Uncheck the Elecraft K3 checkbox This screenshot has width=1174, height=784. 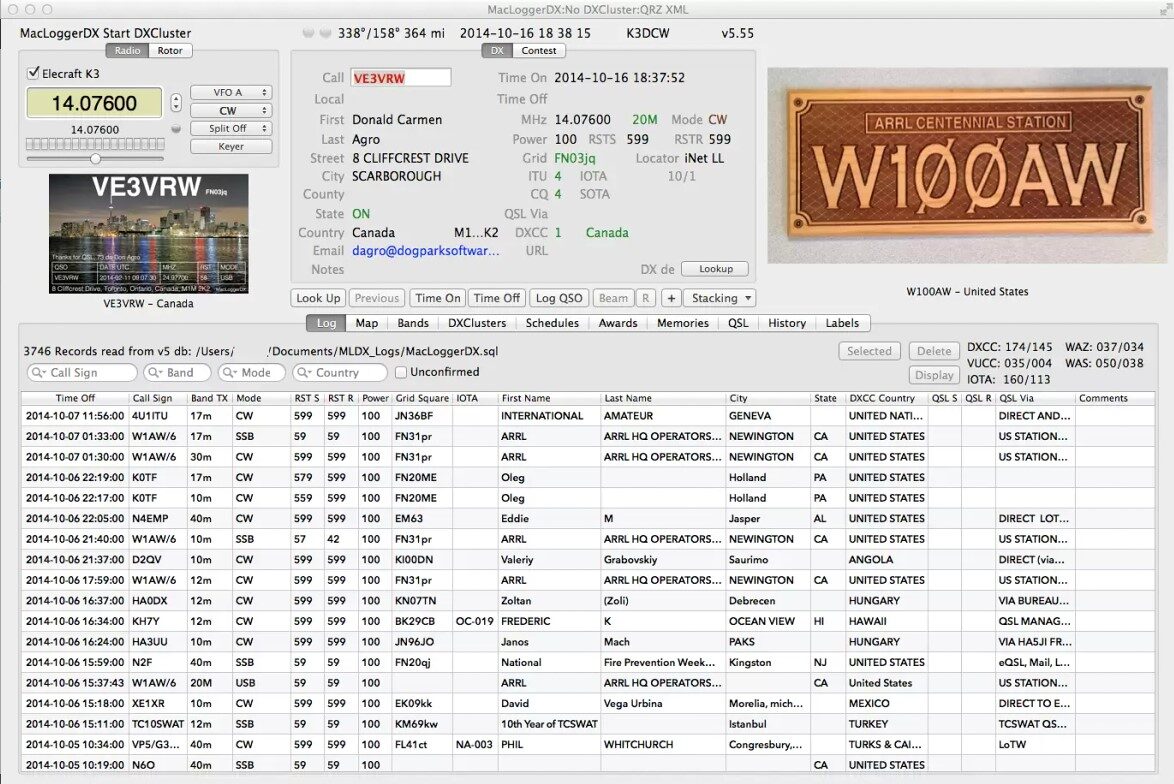[34, 73]
